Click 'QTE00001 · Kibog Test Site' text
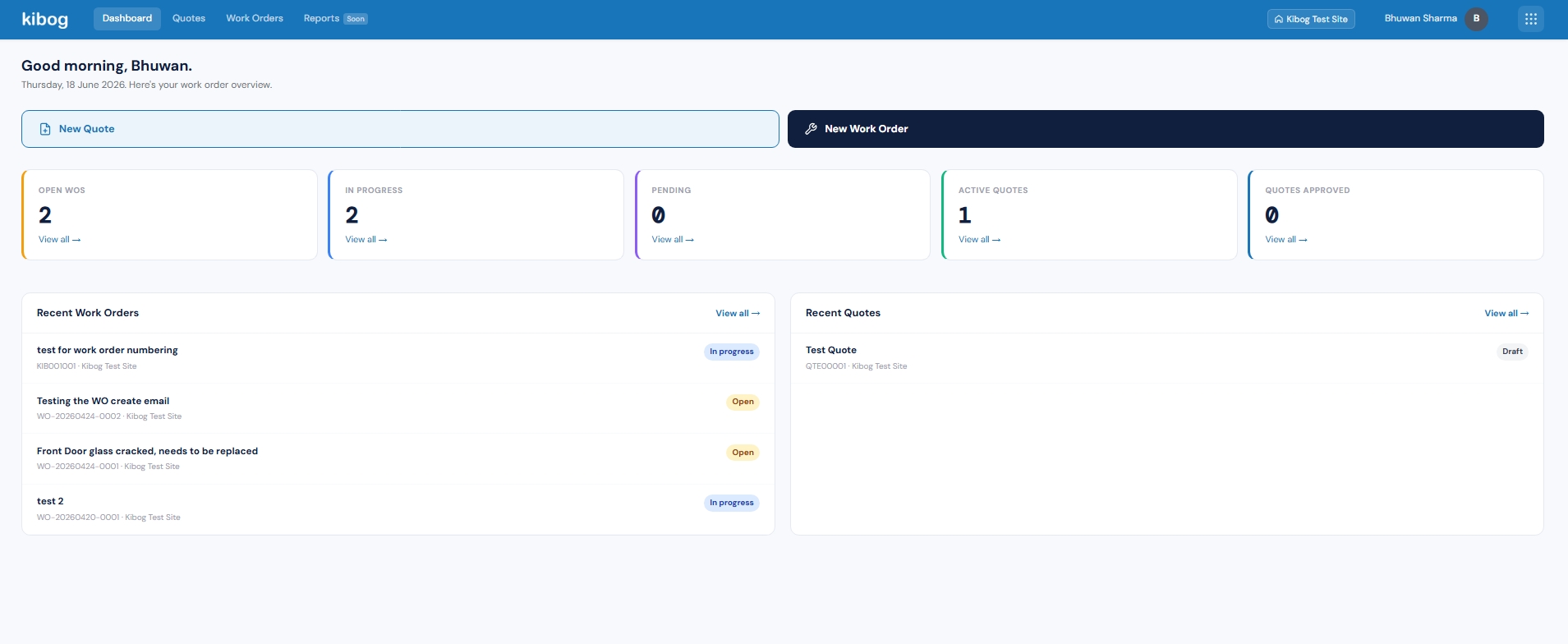The height and width of the screenshot is (644, 1568). 857,366
